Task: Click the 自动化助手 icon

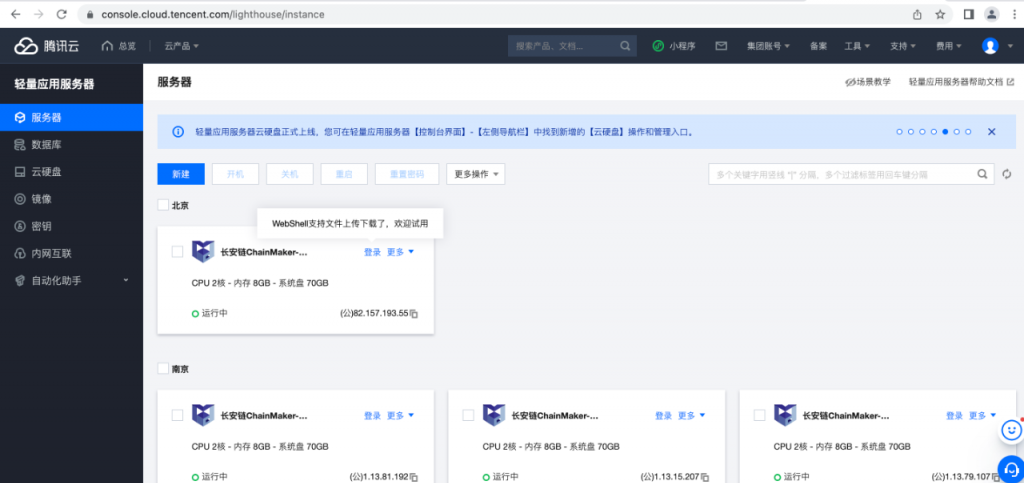Action: [20, 281]
